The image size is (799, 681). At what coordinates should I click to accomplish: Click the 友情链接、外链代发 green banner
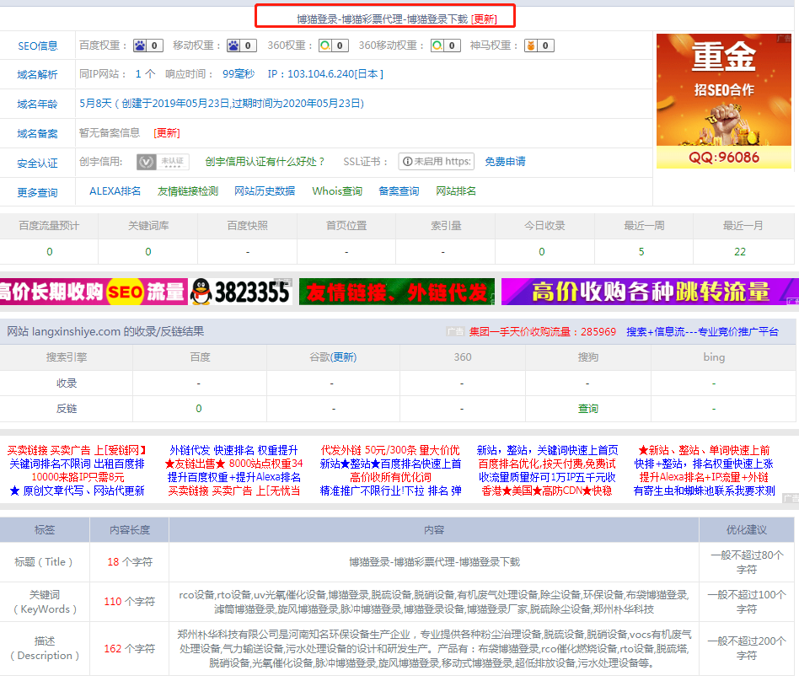pos(397,292)
